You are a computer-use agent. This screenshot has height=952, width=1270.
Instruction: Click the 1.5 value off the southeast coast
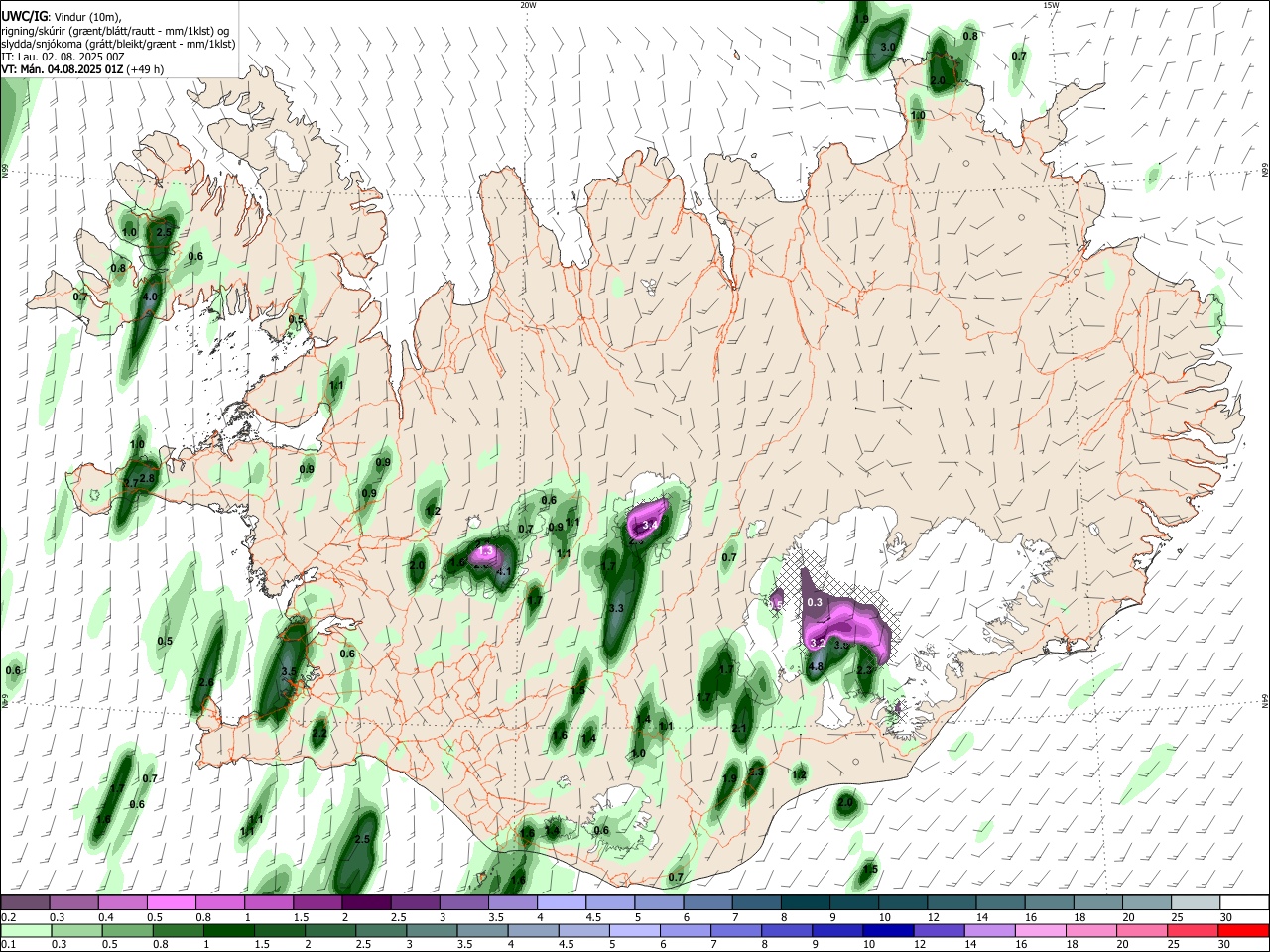pos(870,869)
